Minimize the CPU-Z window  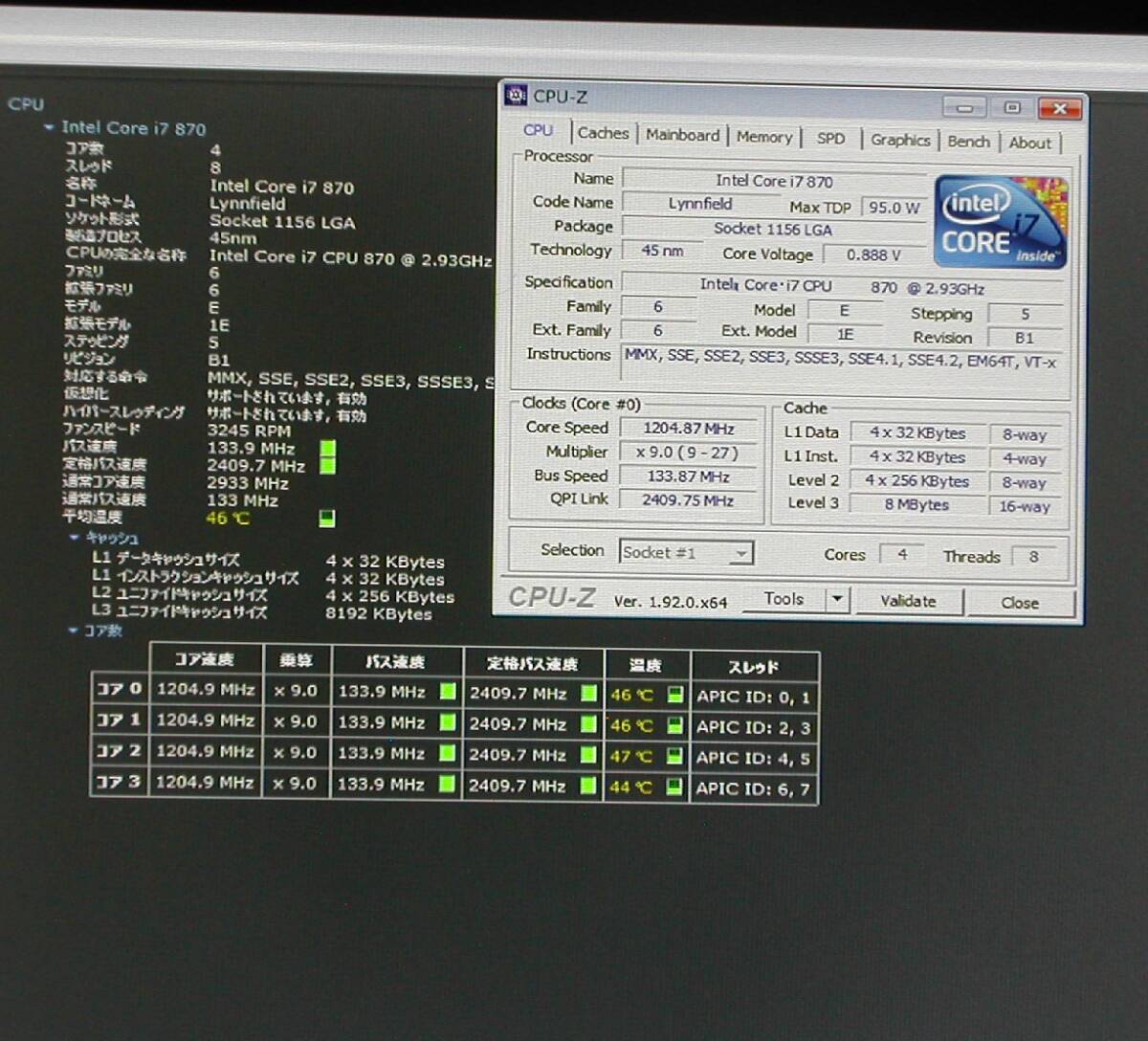click(x=965, y=107)
